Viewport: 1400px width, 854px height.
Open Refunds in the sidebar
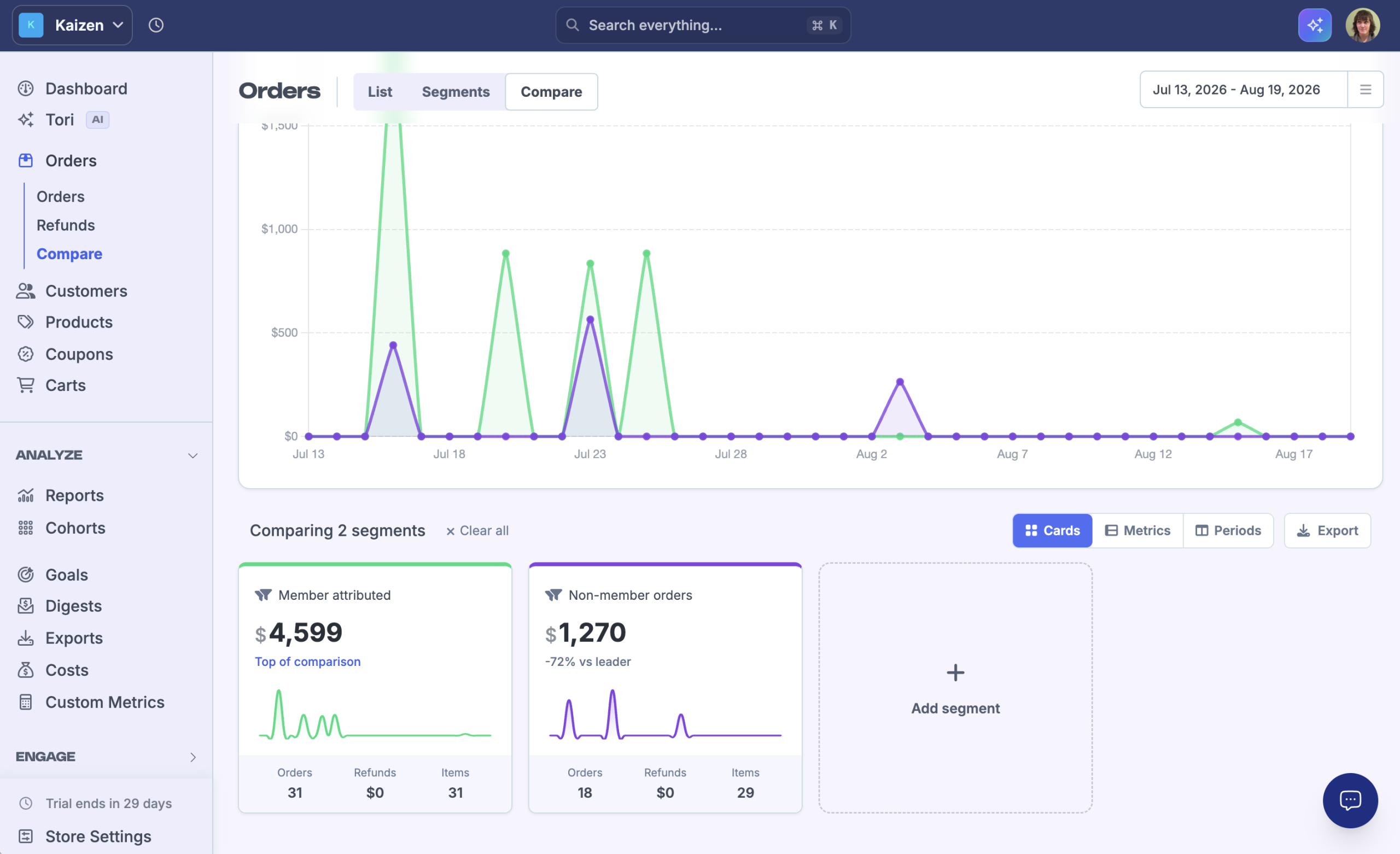point(65,225)
